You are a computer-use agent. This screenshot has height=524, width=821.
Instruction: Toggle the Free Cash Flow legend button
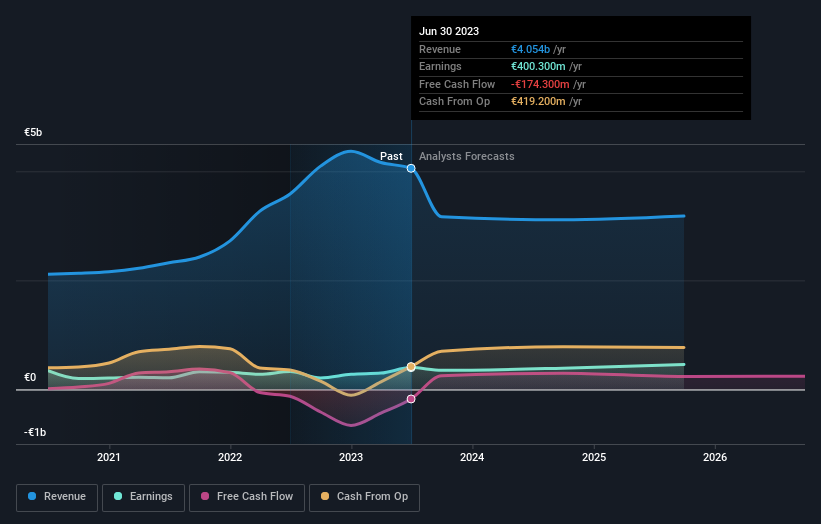[x=247, y=497]
